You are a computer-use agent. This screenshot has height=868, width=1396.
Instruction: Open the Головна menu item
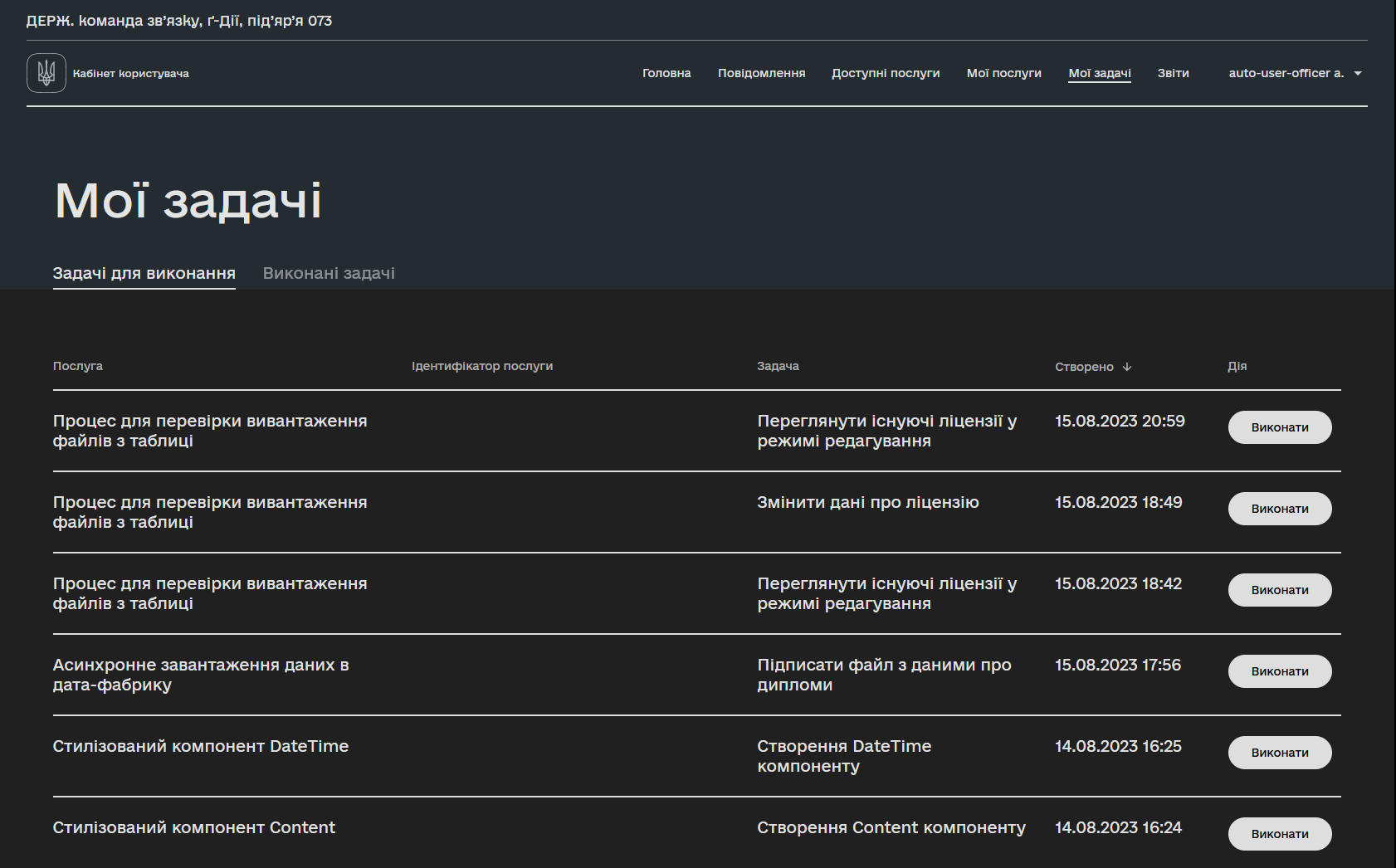[x=666, y=73]
